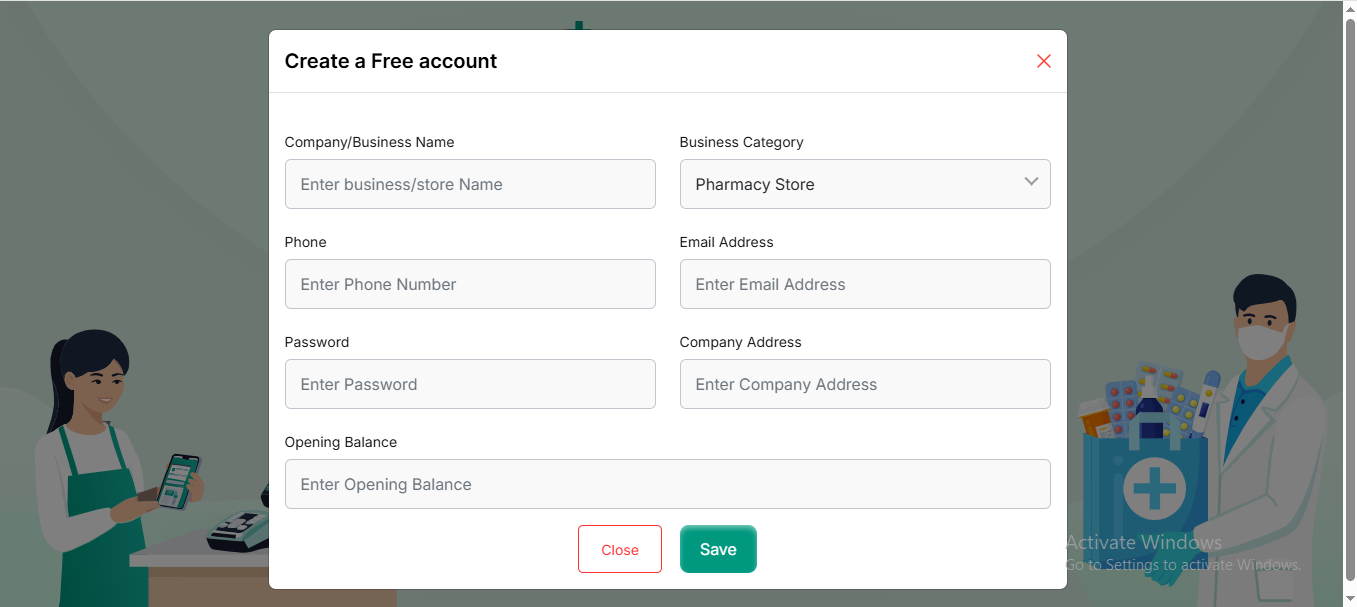The height and width of the screenshot is (607, 1357).
Task: Click the "Create a Free account" heading
Action: [x=391, y=61]
